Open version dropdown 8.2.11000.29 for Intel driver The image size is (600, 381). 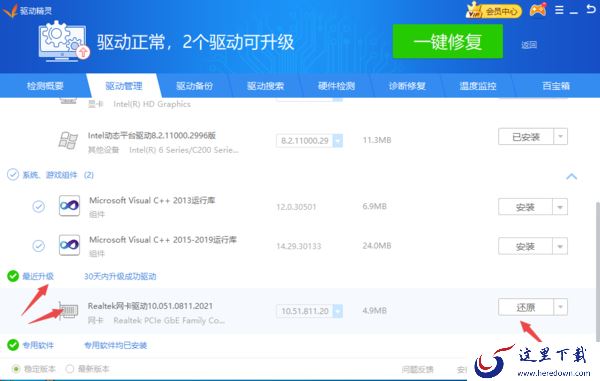coord(338,140)
